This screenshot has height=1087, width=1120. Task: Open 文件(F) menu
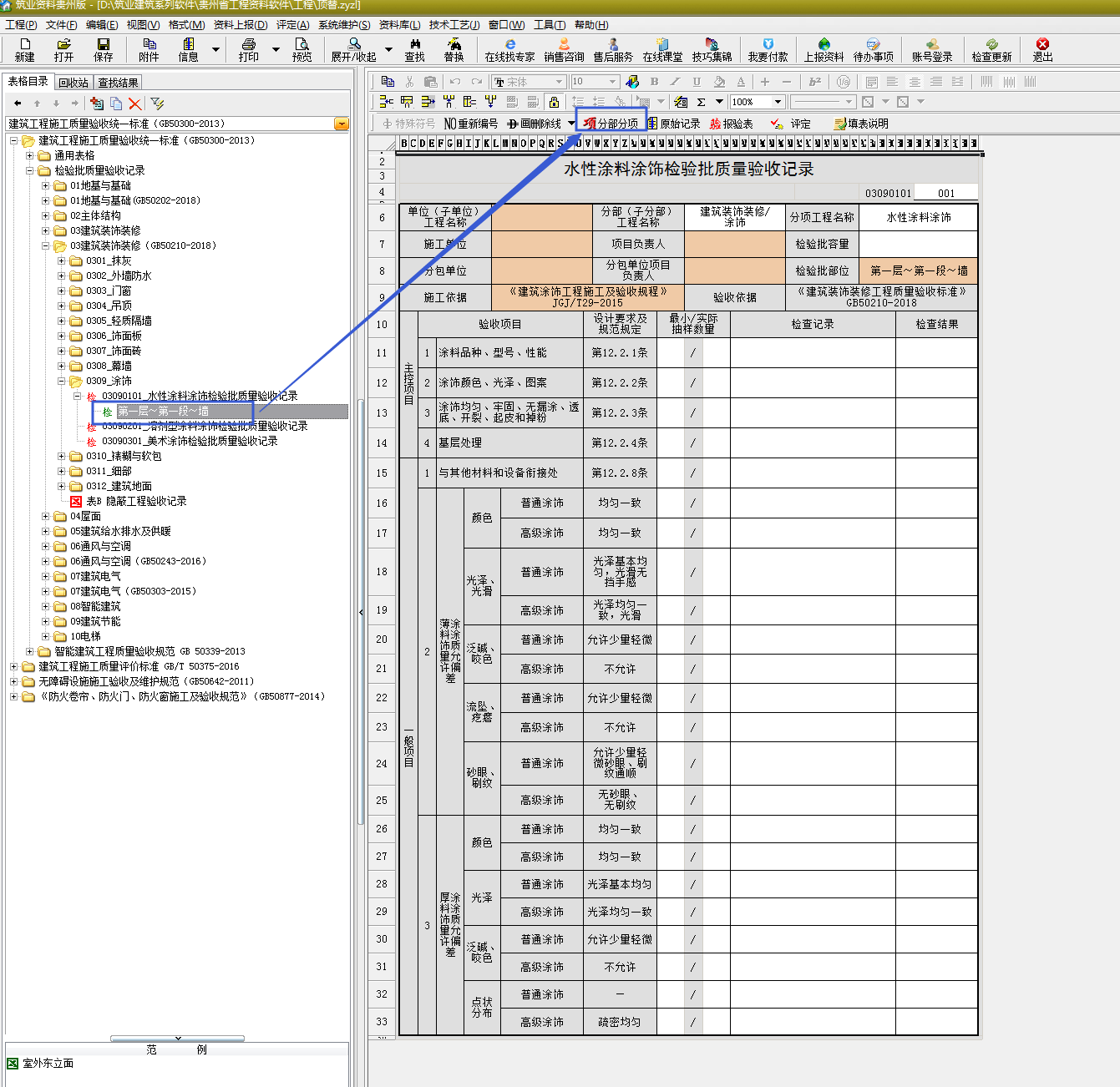coord(62,24)
